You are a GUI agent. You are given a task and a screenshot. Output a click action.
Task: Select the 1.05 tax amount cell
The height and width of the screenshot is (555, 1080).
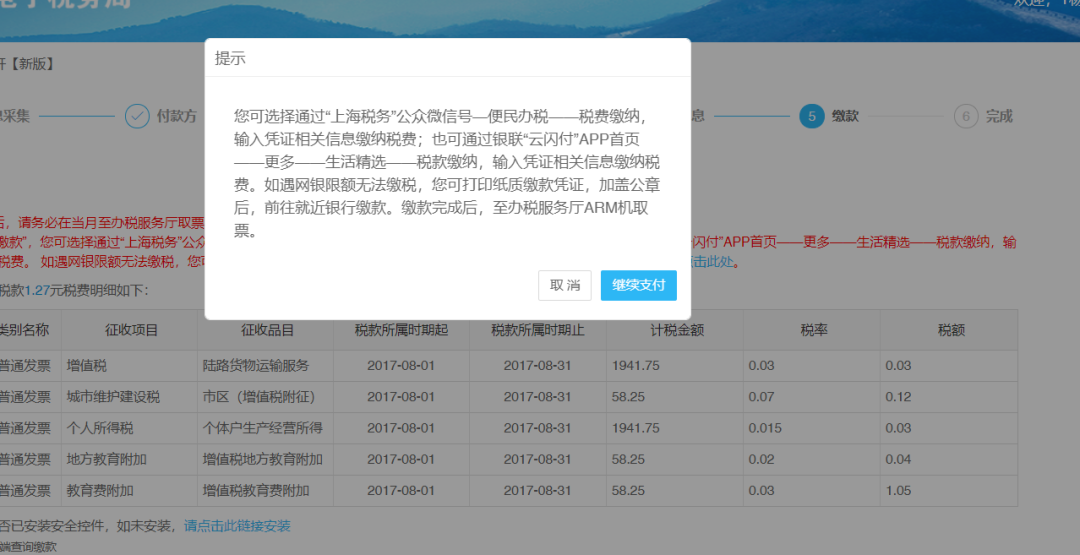899,491
